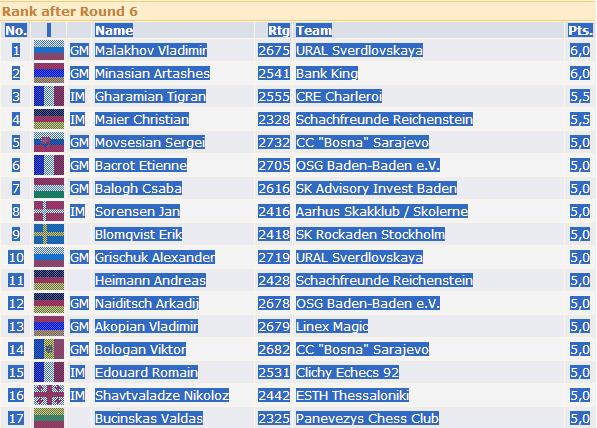Click the Georgian flag next to Shavtvaladze Nikoloz
Viewport: 597px width, 428px height.
(x=49, y=395)
